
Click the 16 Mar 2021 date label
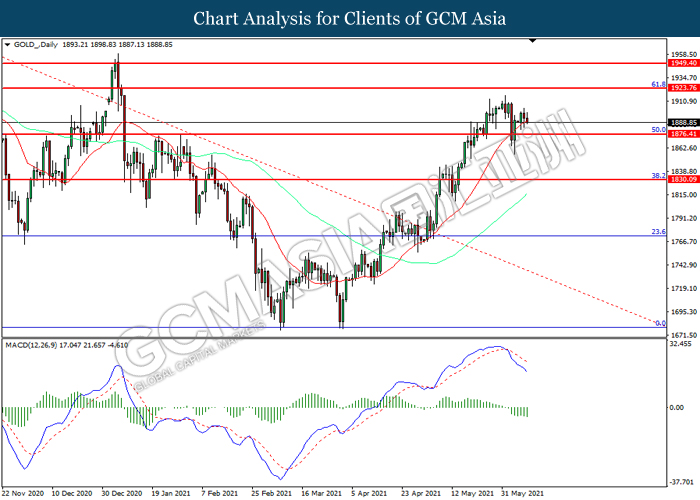(x=321, y=493)
